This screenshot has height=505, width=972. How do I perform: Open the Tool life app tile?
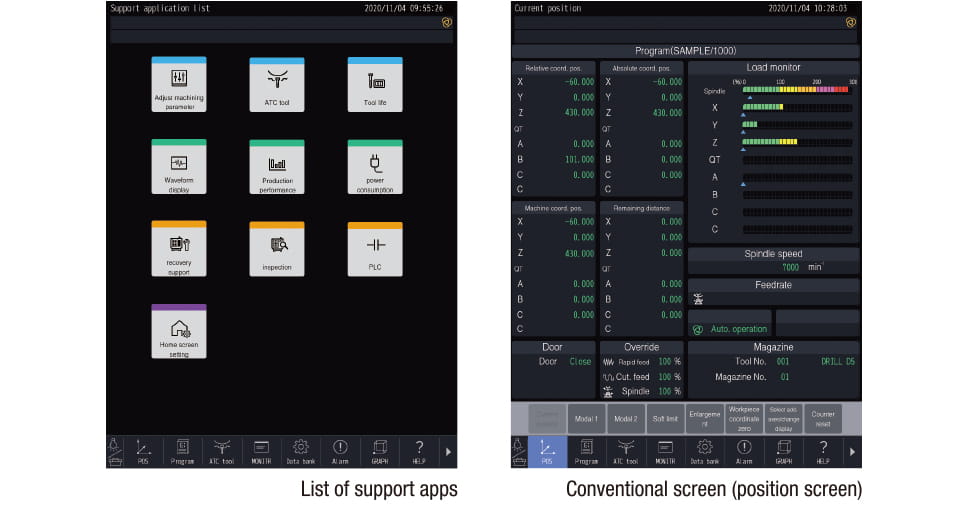pos(375,85)
